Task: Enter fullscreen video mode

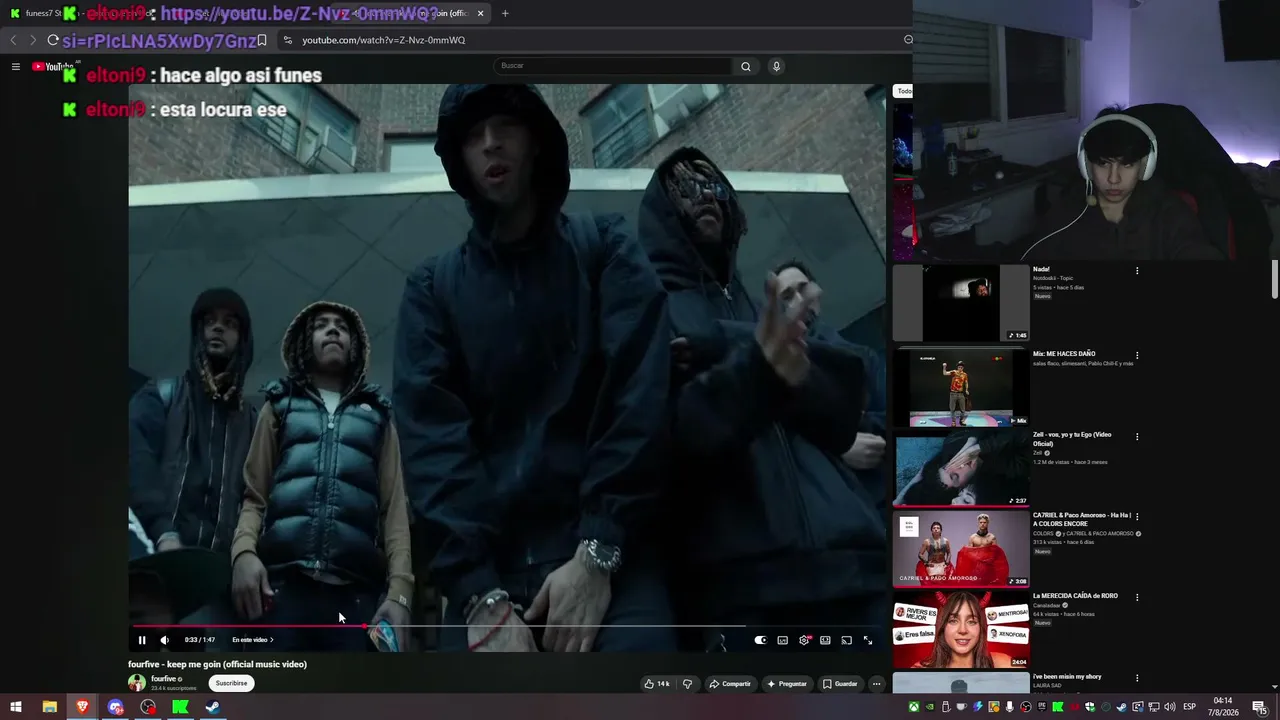Action: pos(868,640)
